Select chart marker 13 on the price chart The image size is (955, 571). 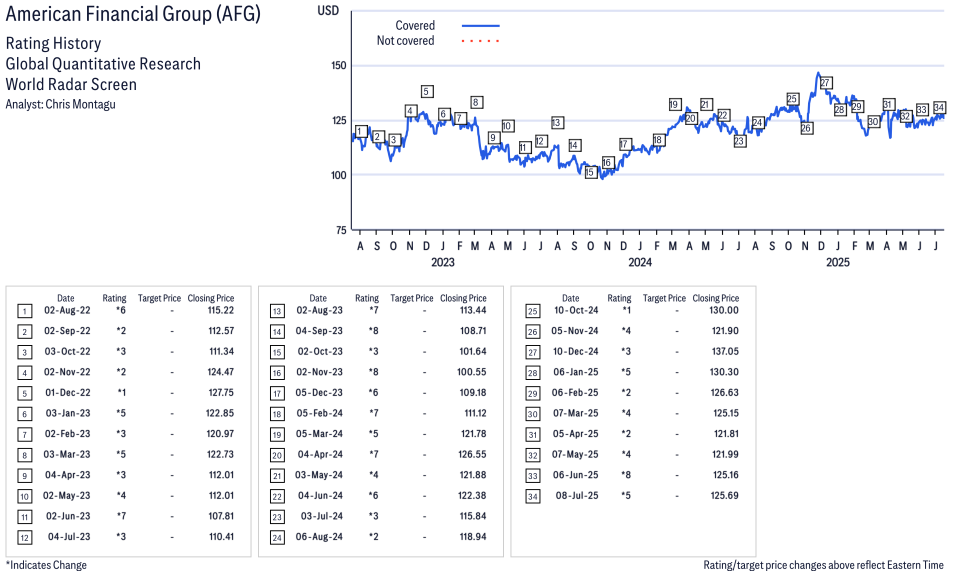click(557, 122)
